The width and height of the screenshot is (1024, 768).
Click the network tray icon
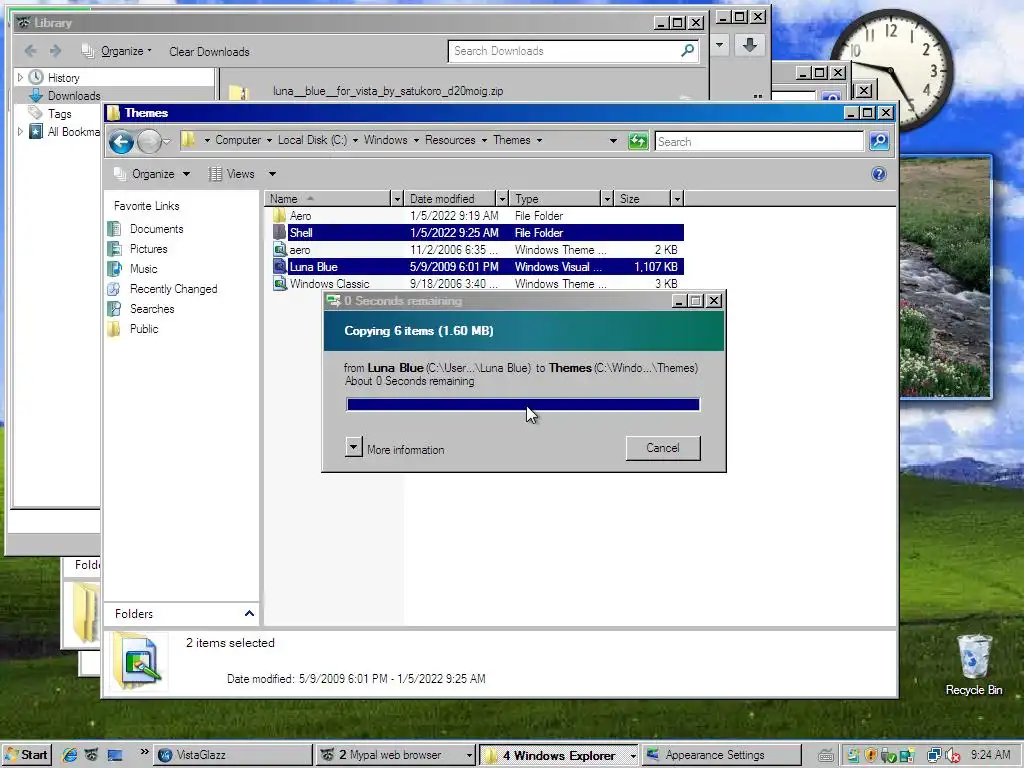(935, 756)
